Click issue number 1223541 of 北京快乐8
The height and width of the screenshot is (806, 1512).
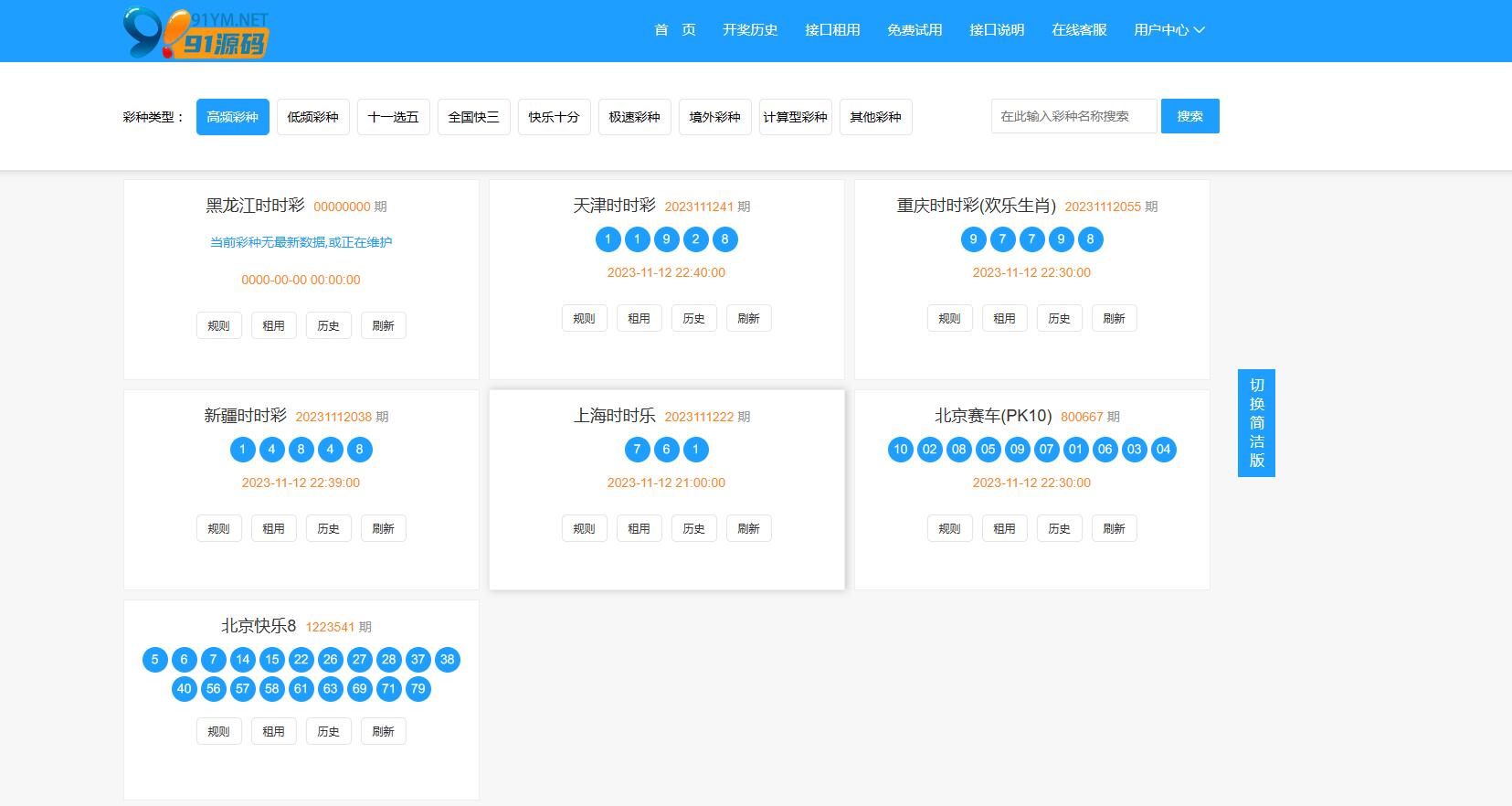pos(330,627)
